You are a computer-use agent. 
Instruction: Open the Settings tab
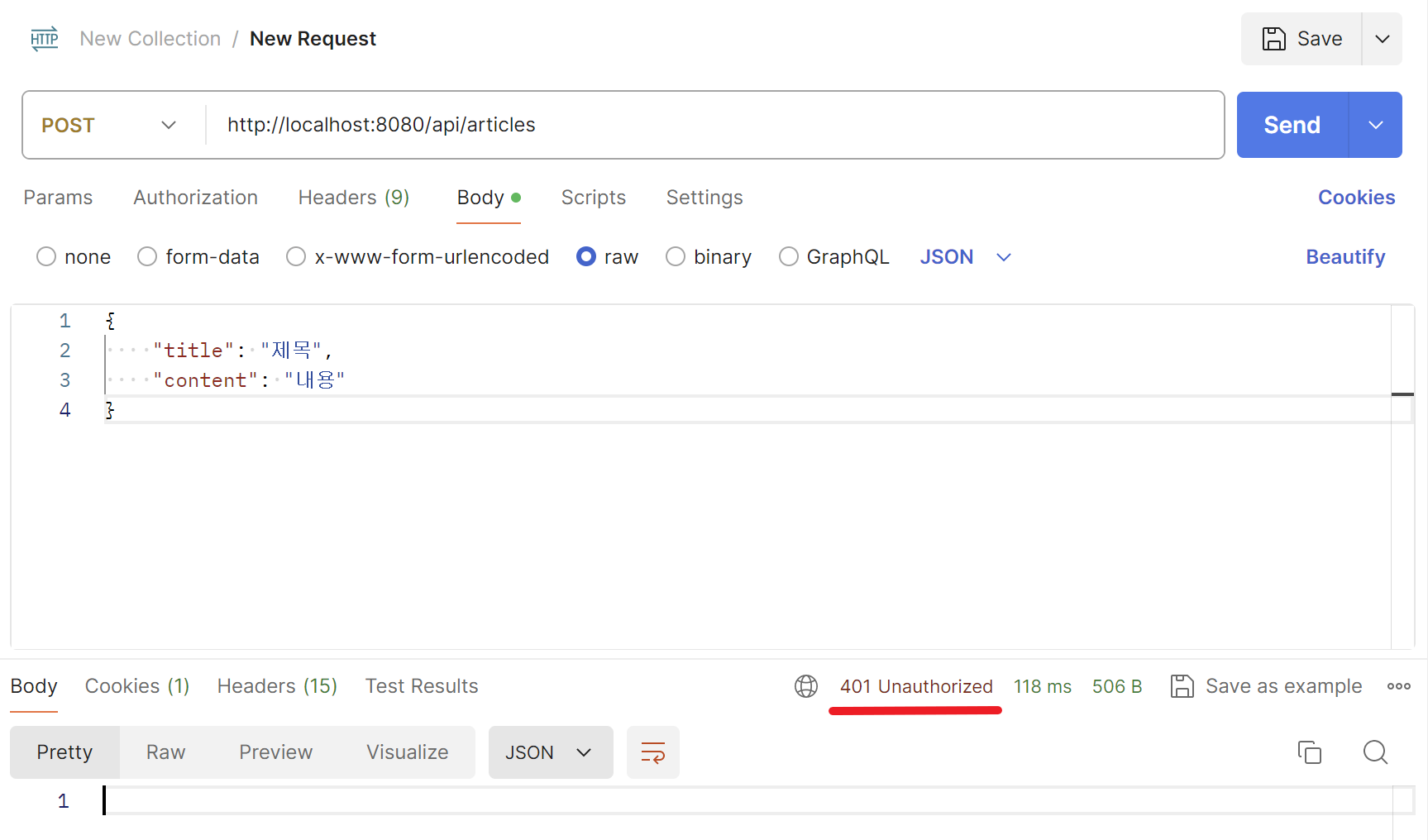(704, 198)
